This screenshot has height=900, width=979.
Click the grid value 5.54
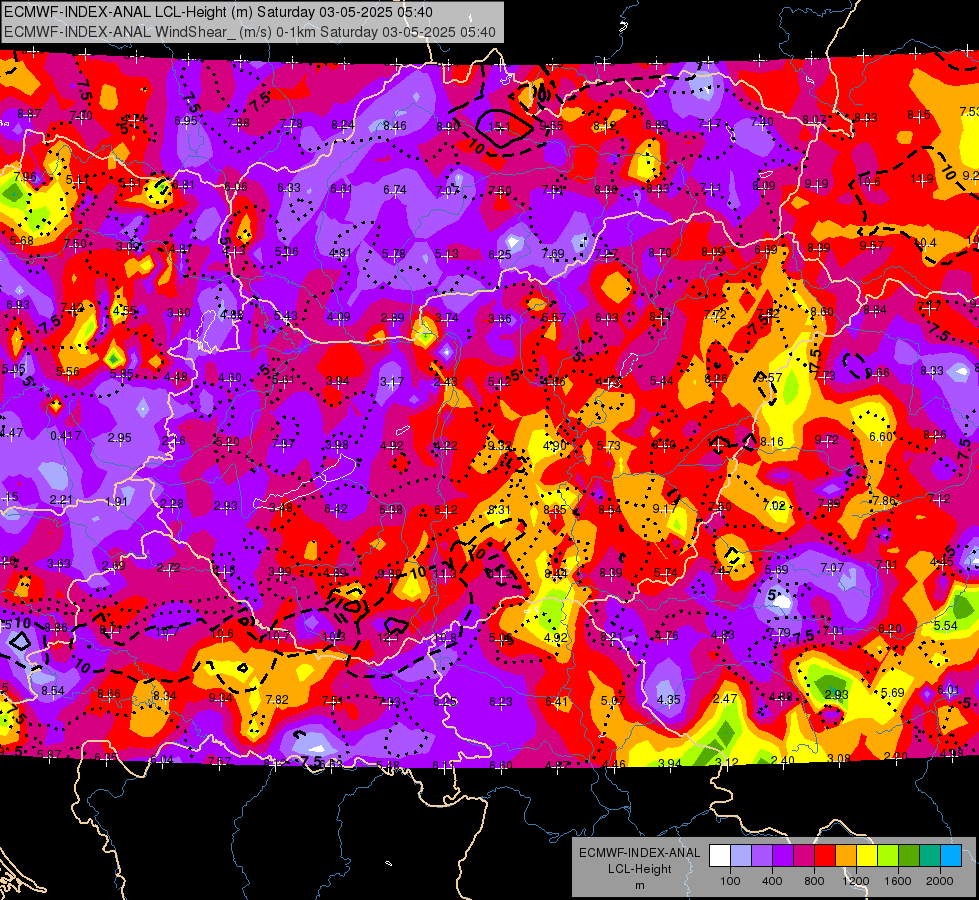tap(946, 625)
